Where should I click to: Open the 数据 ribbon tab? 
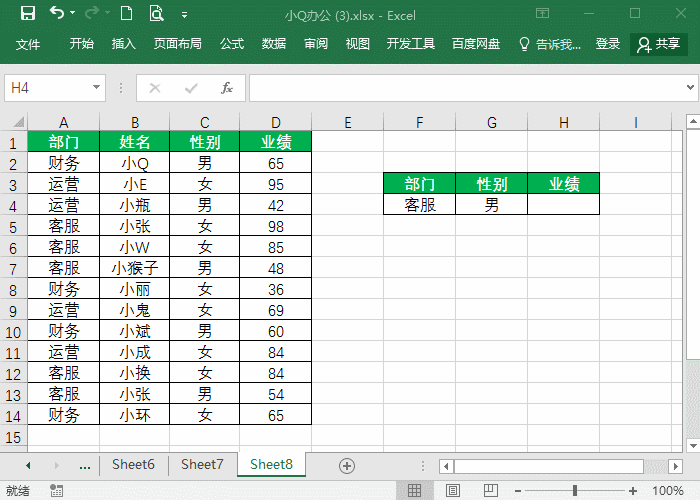point(274,44)
